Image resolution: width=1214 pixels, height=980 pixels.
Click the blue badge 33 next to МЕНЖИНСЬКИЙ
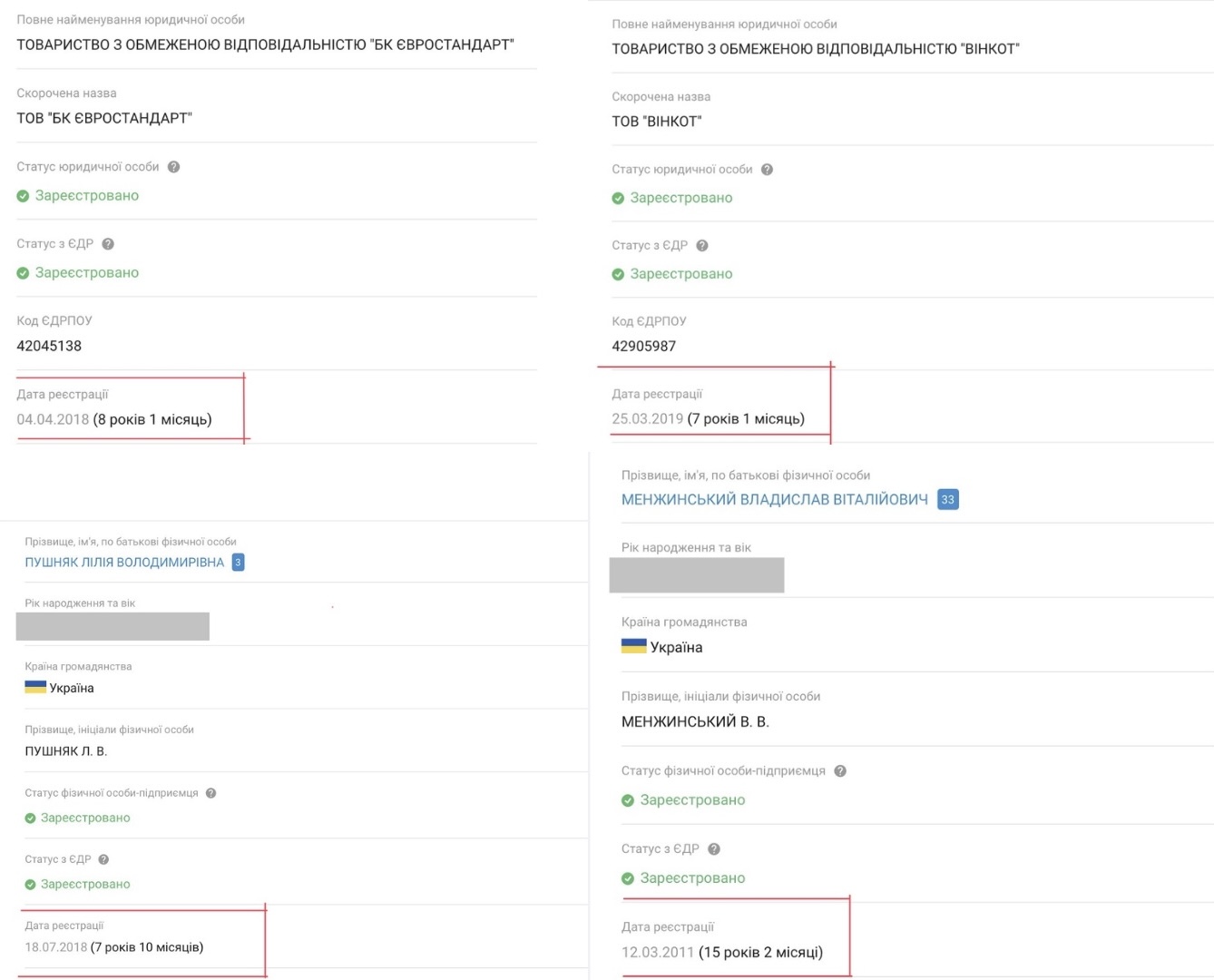tap(948, 499)
